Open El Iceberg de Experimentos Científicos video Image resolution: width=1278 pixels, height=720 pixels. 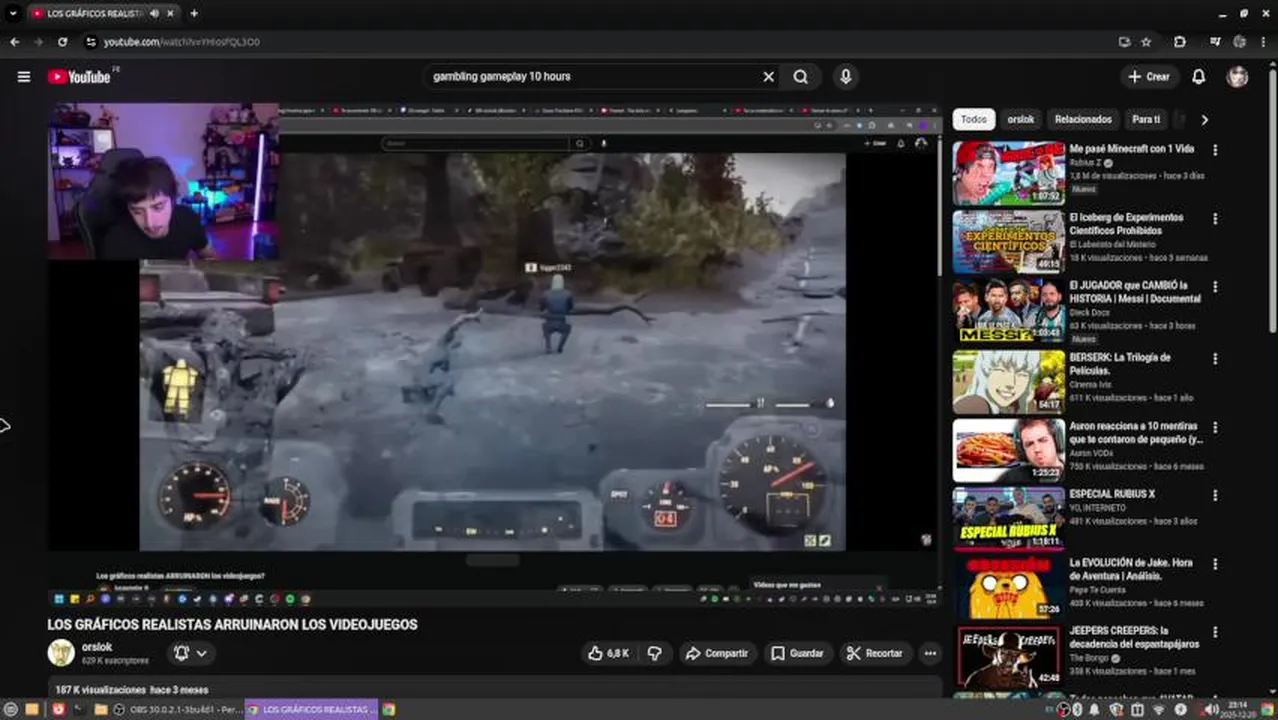(1008, 242)
